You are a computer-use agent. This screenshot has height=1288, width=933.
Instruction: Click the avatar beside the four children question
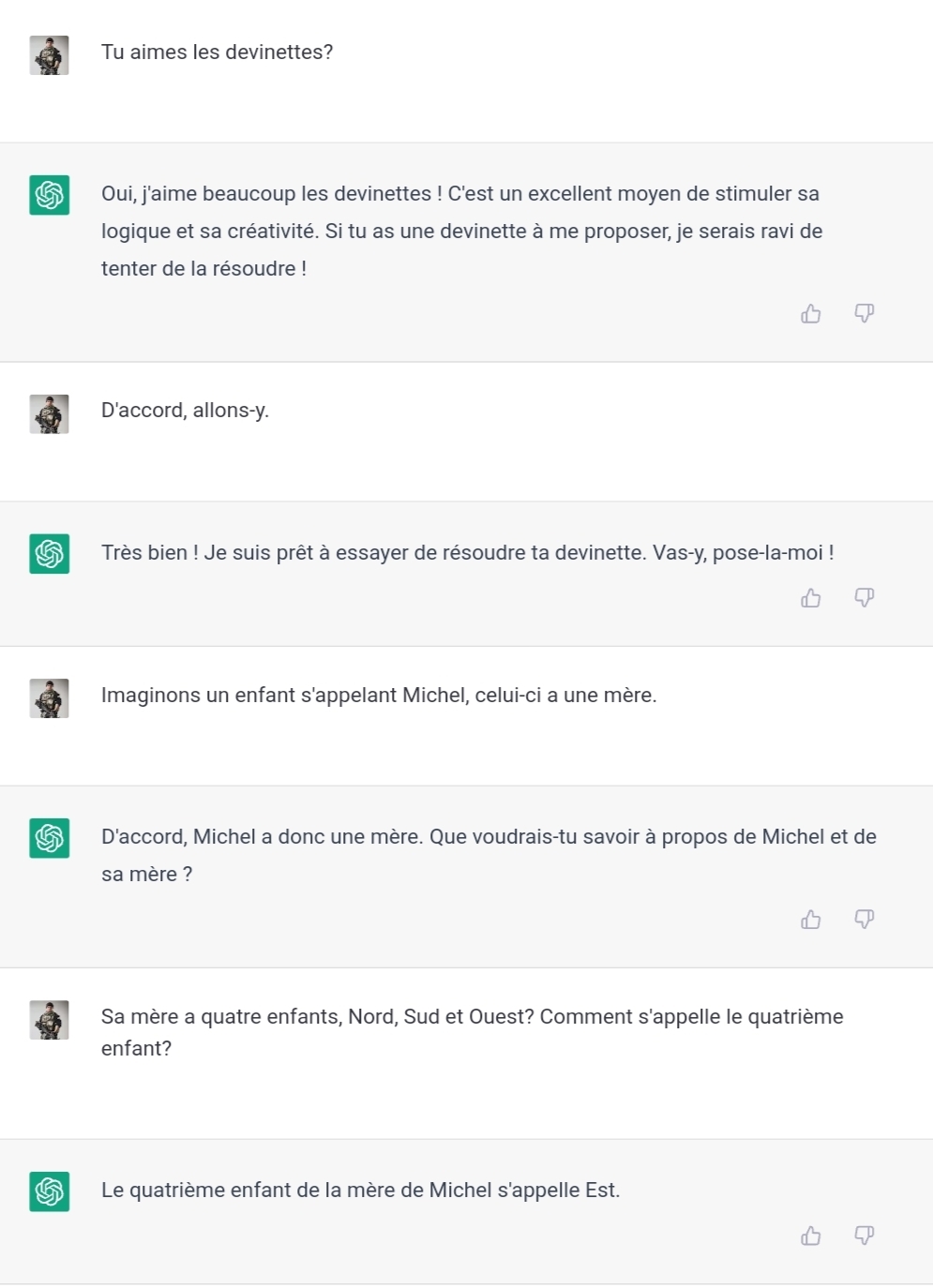49,1020
